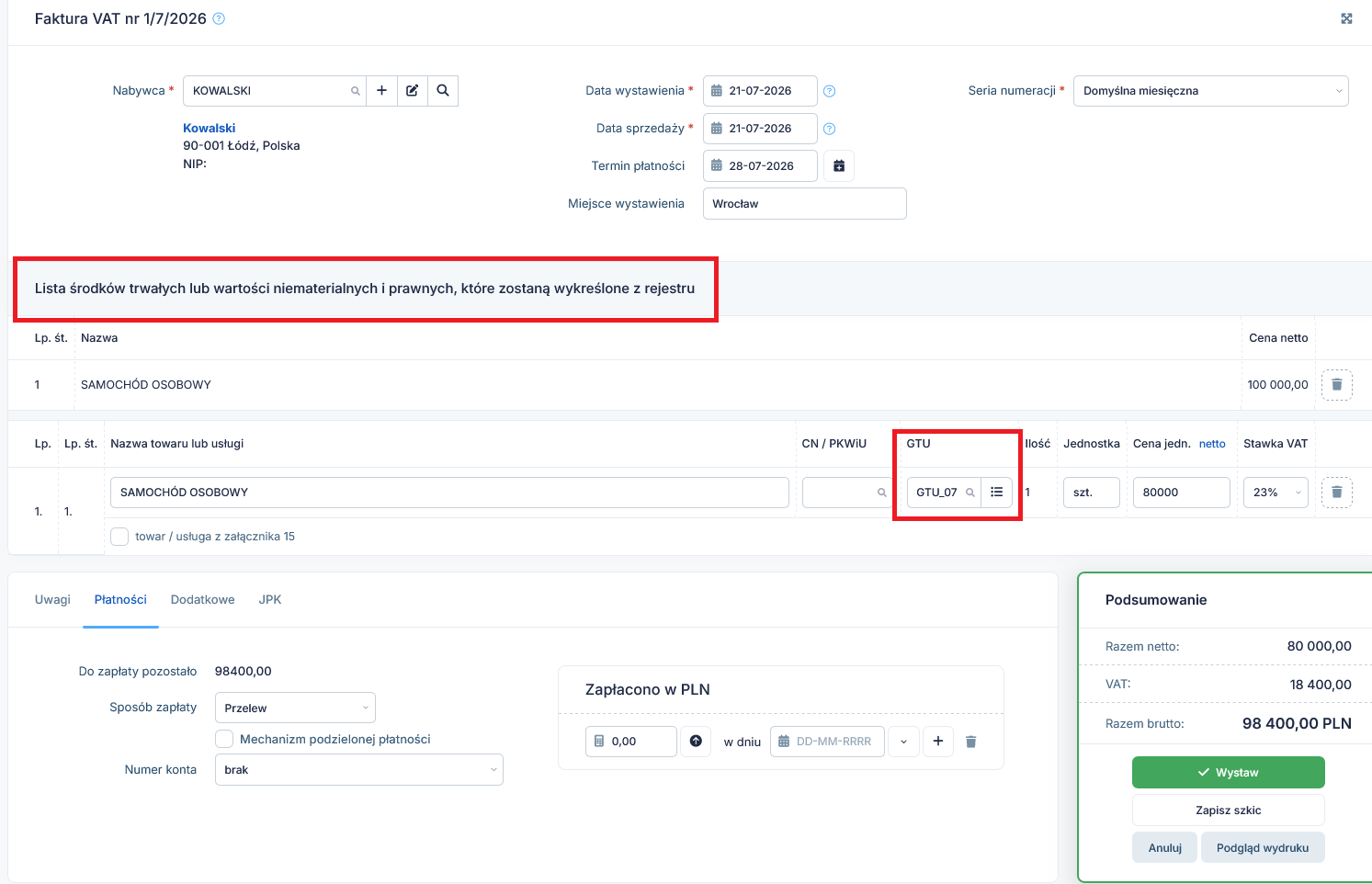Viewport: 1372px width, 884px height.
Task: Open help for Data sprzedaży
Action: 829,129
